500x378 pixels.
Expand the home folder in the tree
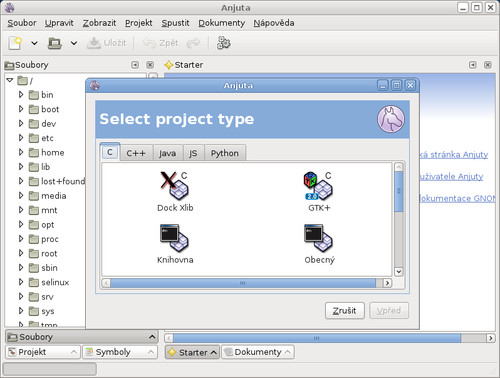(21, 152)
